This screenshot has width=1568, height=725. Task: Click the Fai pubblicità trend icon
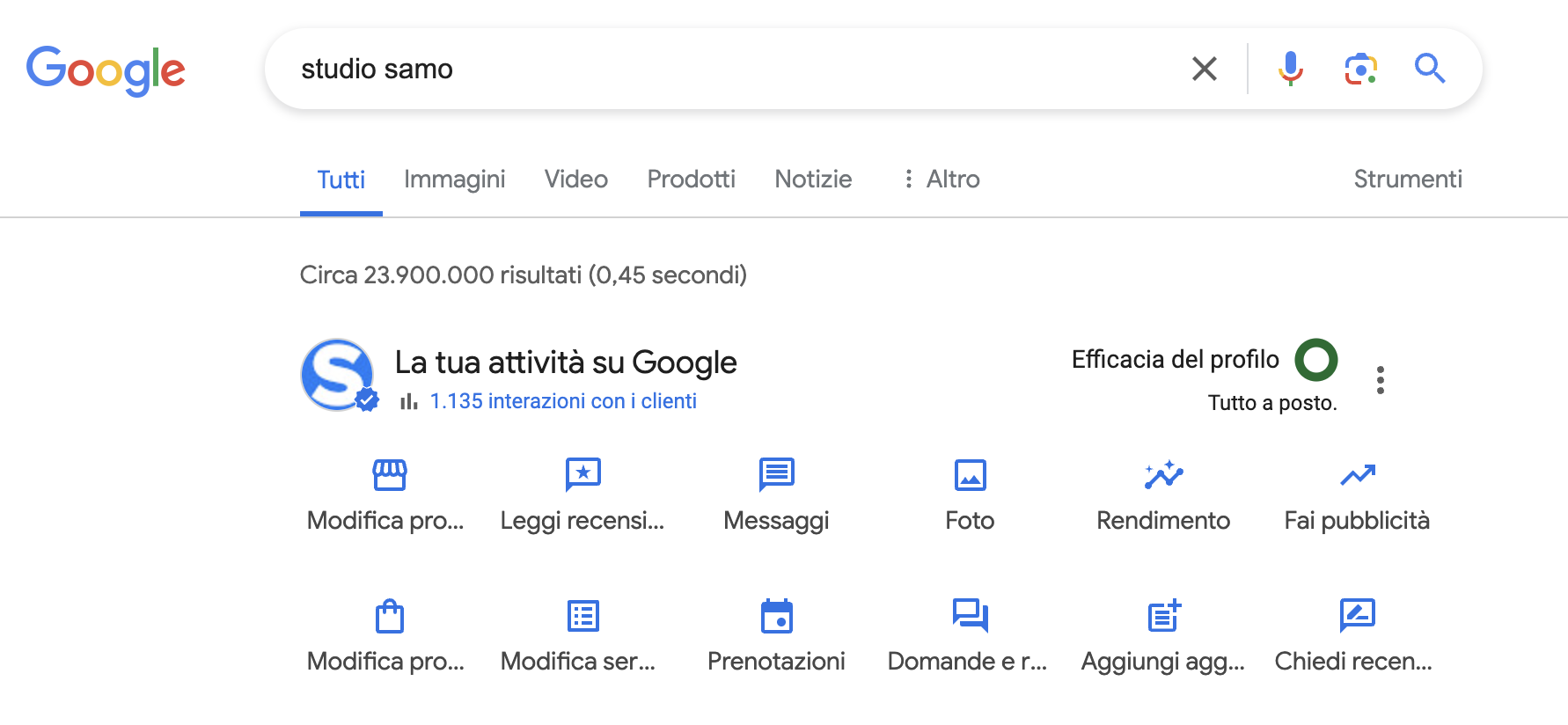coord(1358,475)
